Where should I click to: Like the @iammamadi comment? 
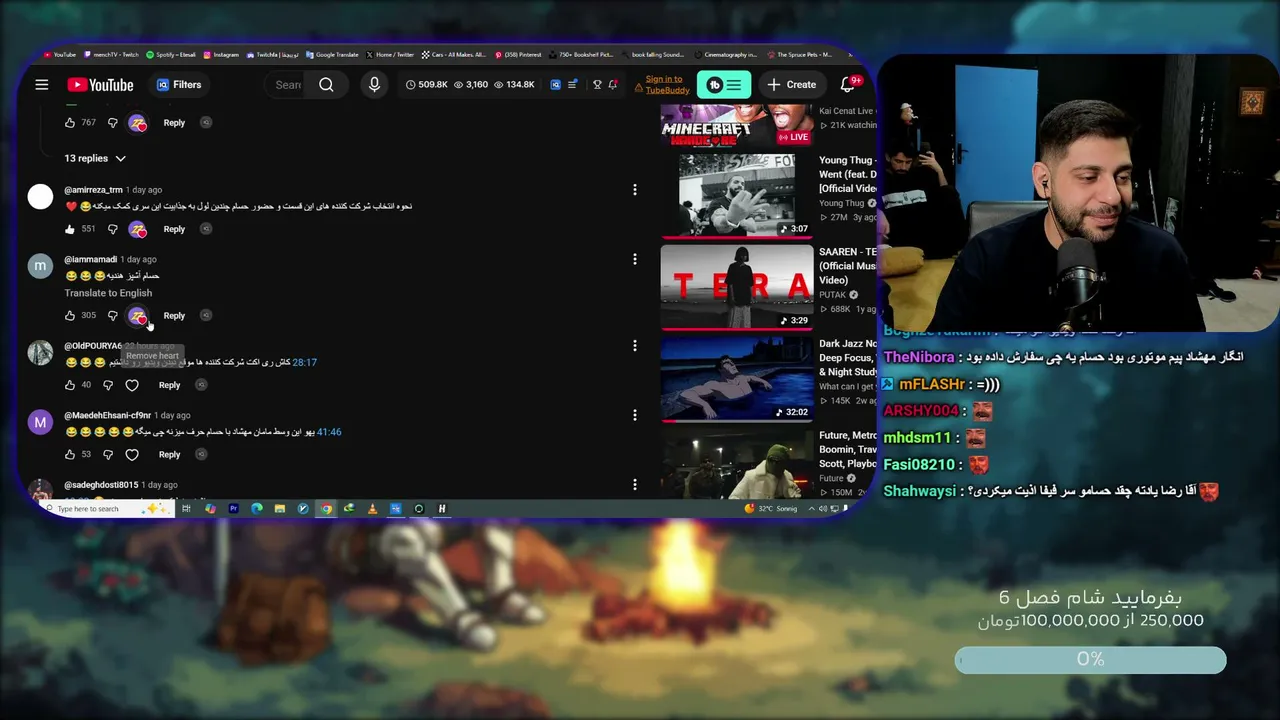pyautogui.click(x=70, y=316)
